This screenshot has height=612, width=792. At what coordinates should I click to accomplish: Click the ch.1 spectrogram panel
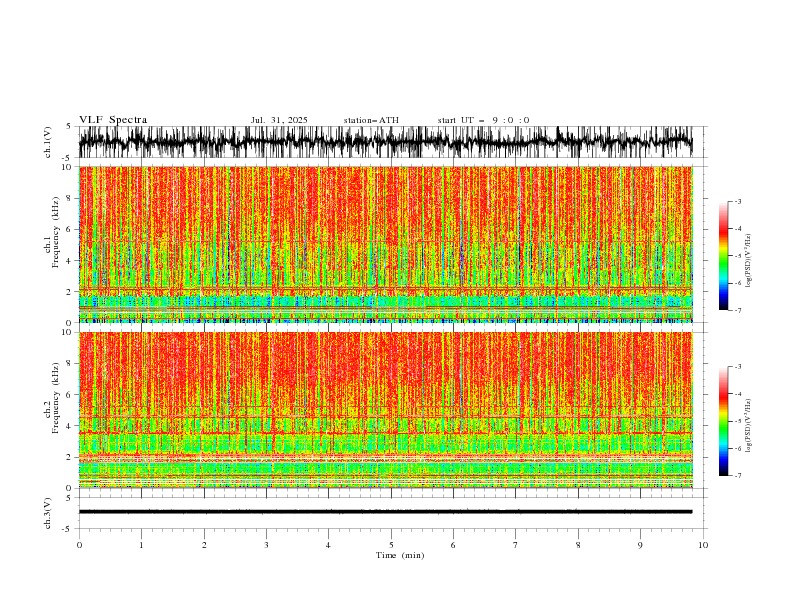[385, 244]
